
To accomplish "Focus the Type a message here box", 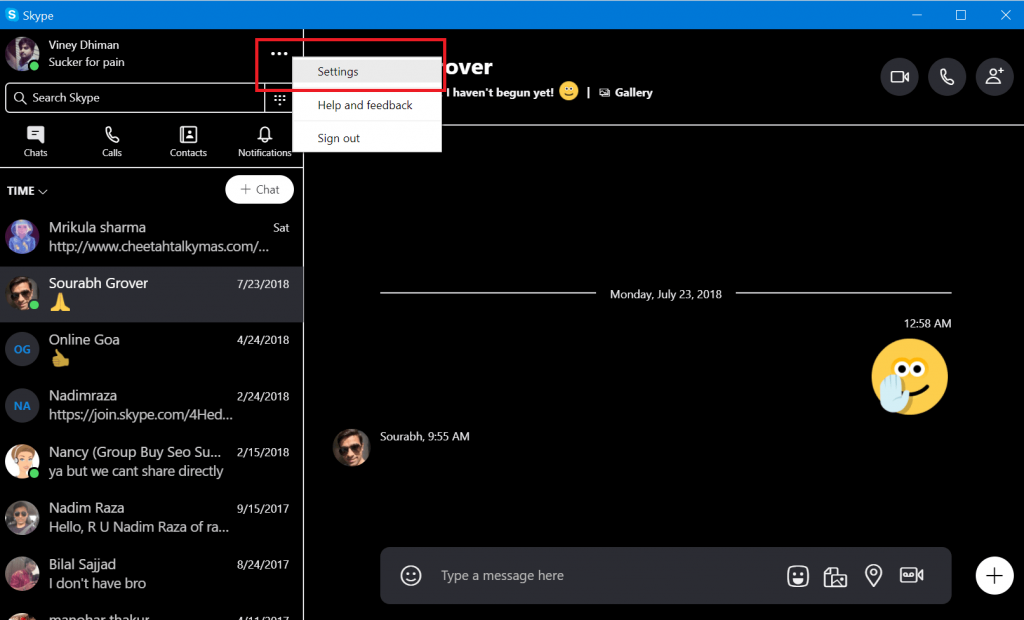I will [x=607, y=576].
